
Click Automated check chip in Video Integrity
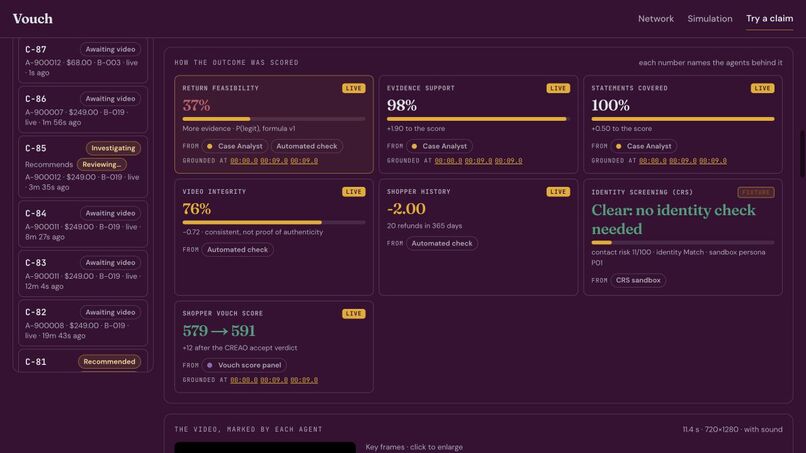tap(237, 249)
